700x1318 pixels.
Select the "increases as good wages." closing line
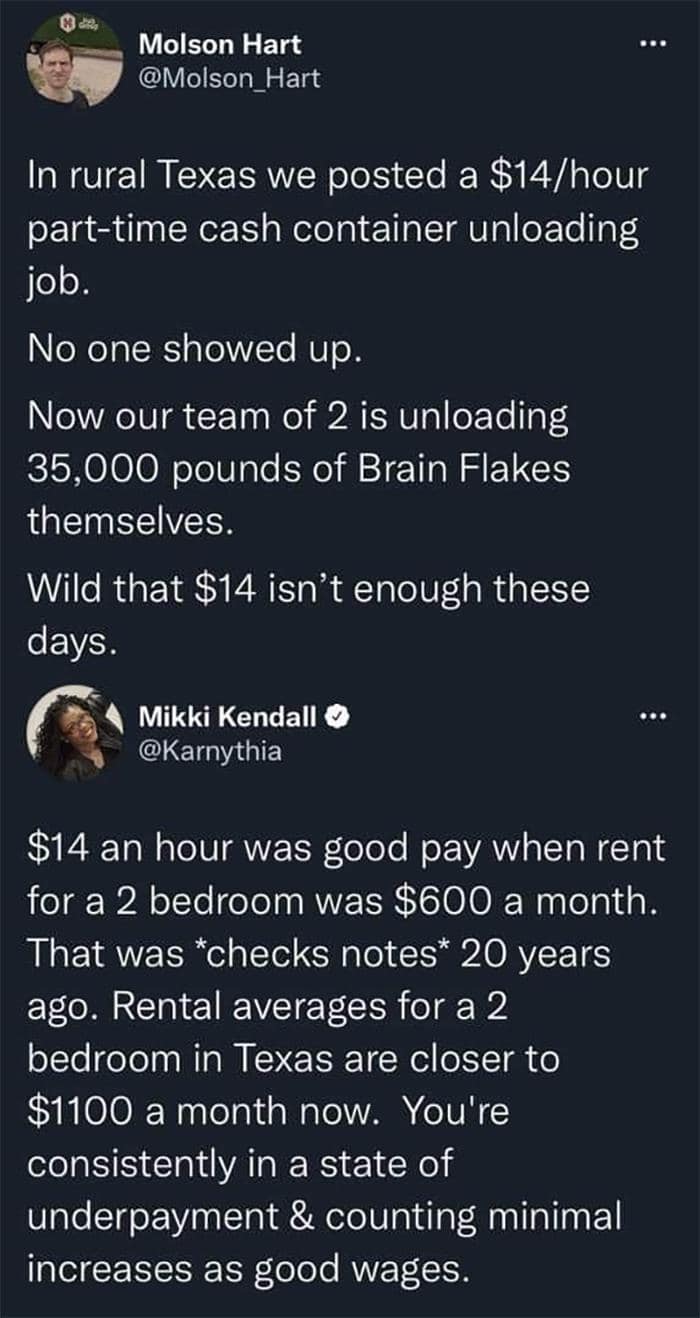[248, 1270]
